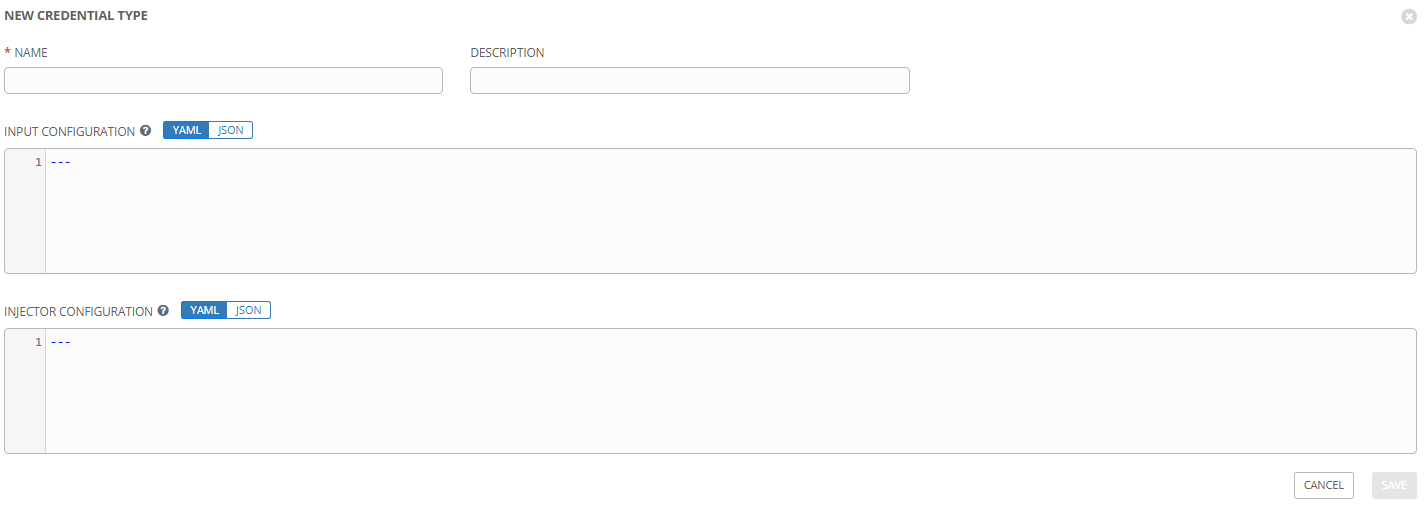Focus the Name text field
Image resolution: width=1424 pixels, height=509 pixels.
[x=224, y=81]
